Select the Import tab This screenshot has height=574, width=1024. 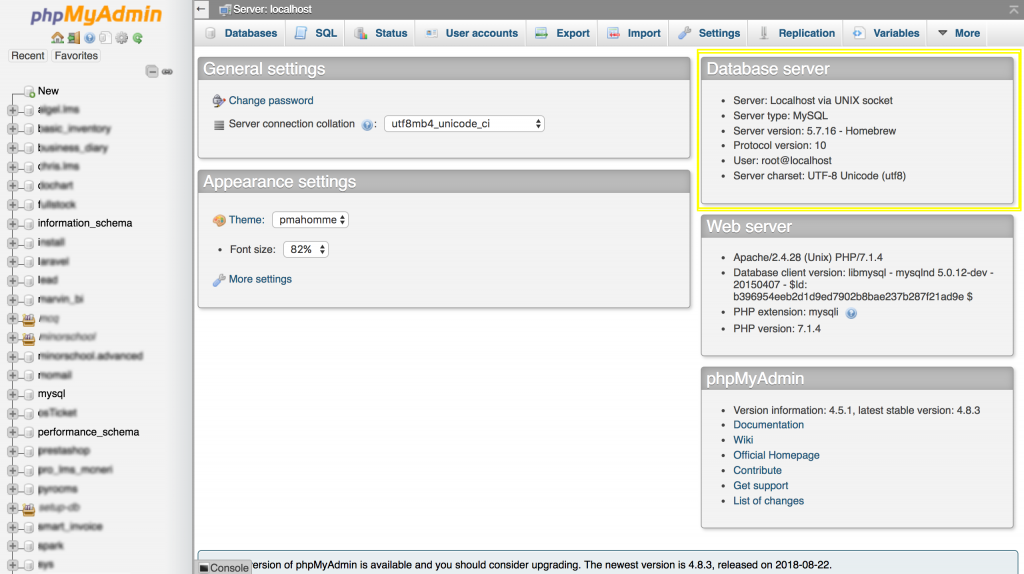tap(633, 33)
